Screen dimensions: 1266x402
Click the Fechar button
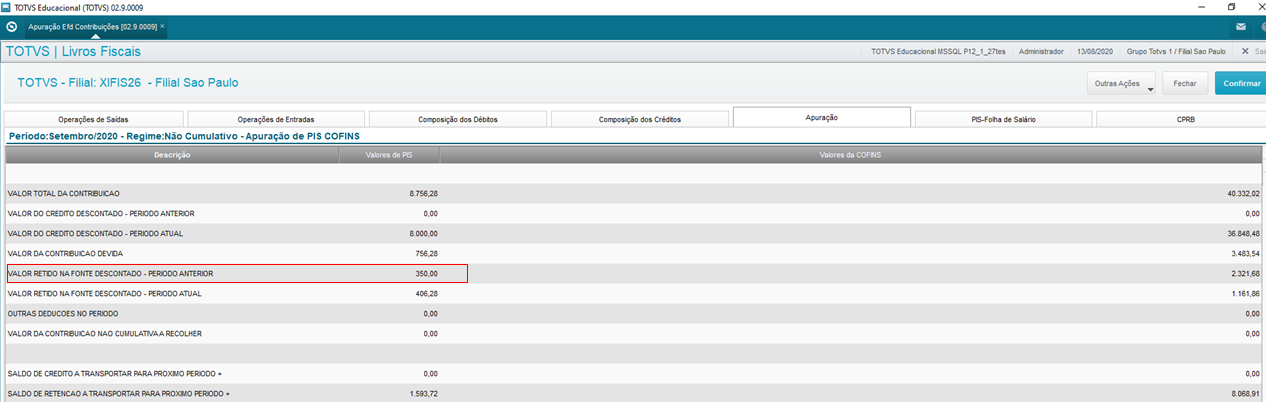[1185, 84]
